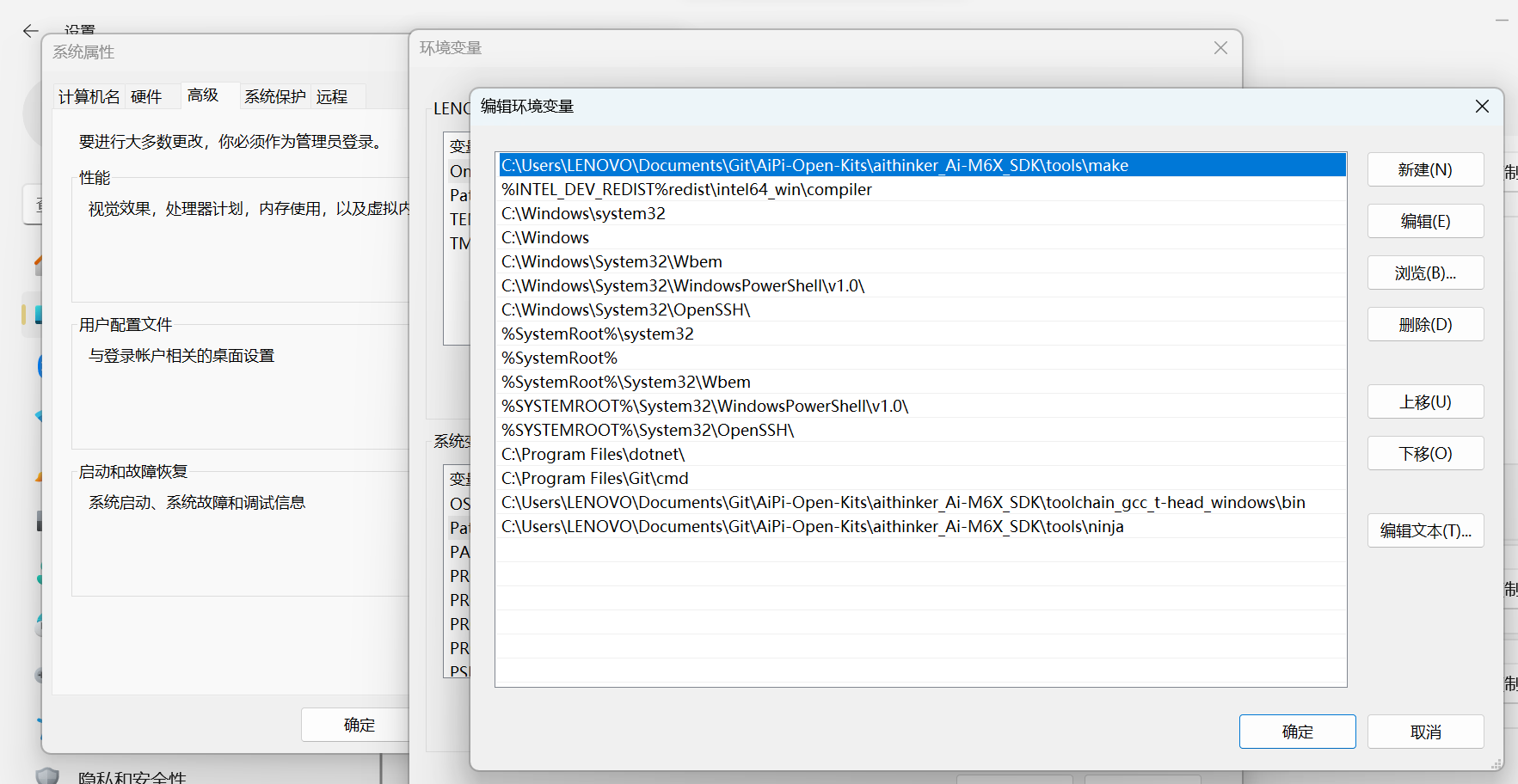
Task: Select C:\Windows\System32\WindowsPowerShell\v1.0\ entry
Action: point(921,285)
